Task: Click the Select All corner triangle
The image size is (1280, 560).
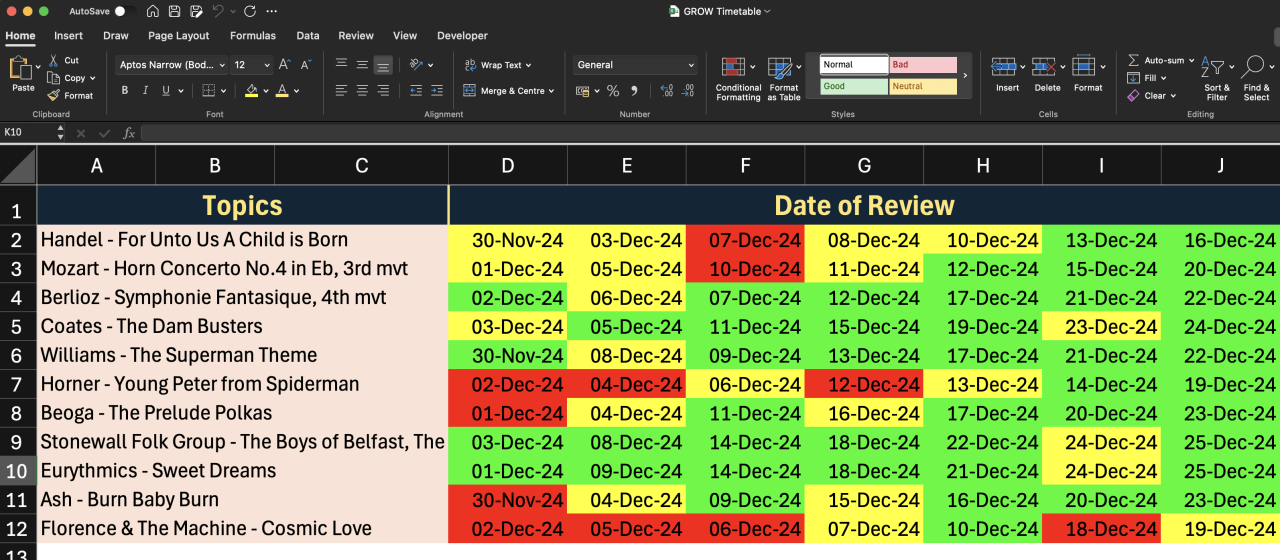Action: 19,166
